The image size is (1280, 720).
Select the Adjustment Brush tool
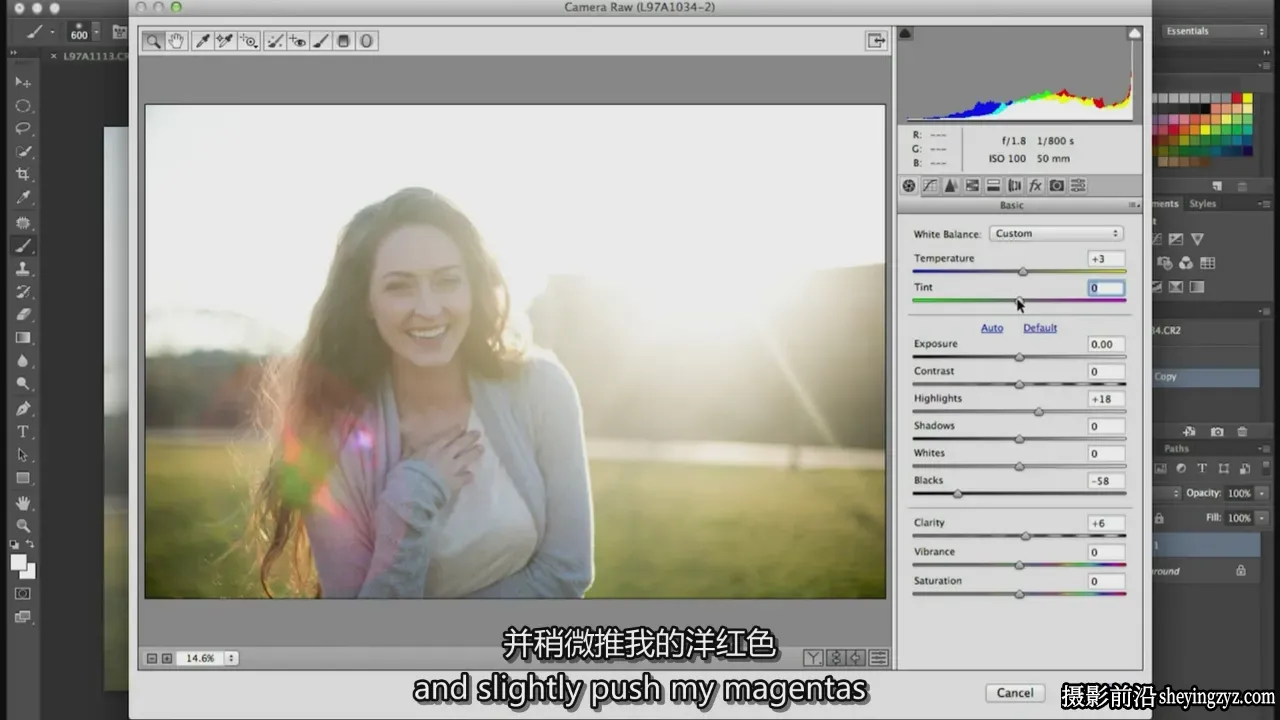coord(320,41)
